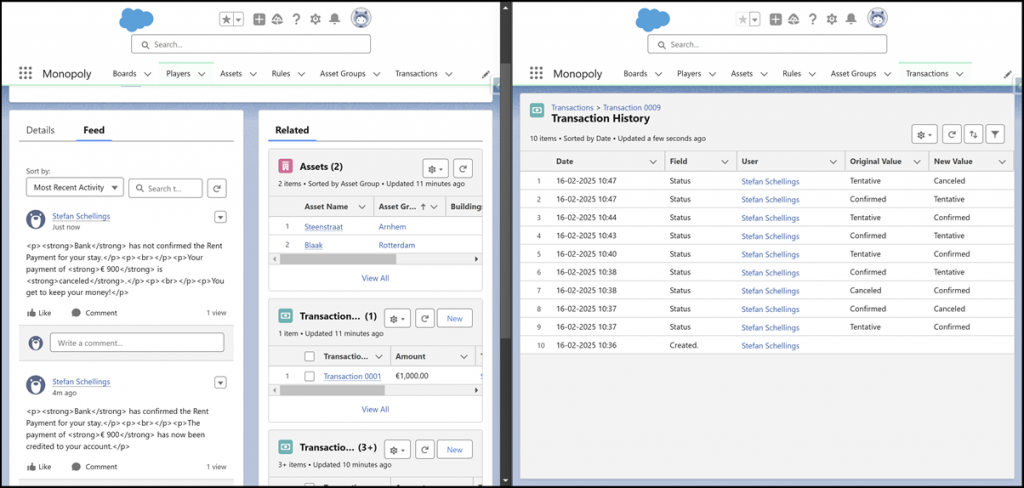Click New in the Transaction (3+) list

[455, 449]
